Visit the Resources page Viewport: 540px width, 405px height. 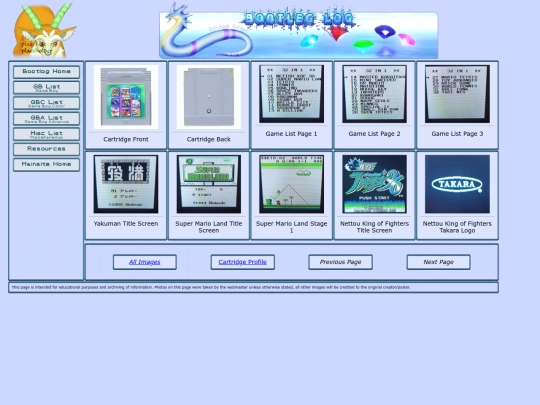pos(46,149)
